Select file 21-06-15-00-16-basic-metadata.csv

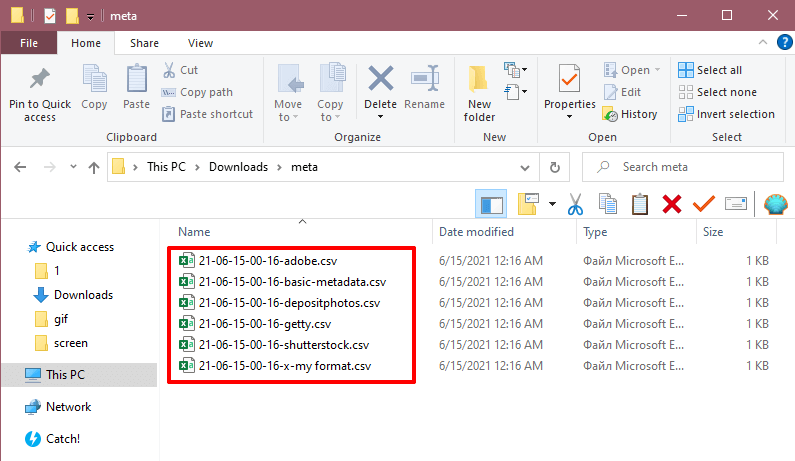282,282
